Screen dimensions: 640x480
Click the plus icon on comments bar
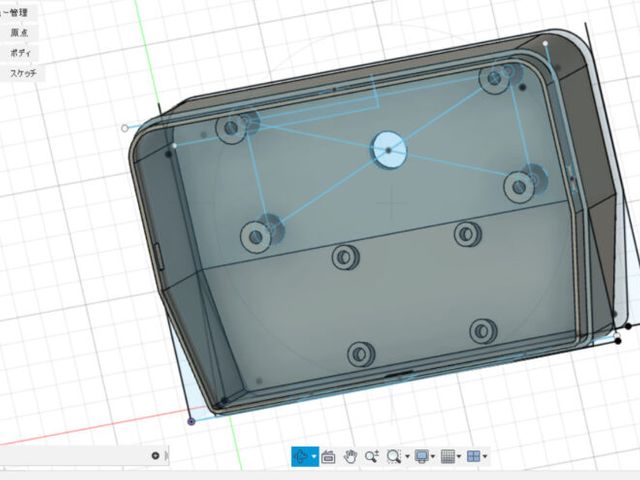pyautogui.click(x=155, y=456)
